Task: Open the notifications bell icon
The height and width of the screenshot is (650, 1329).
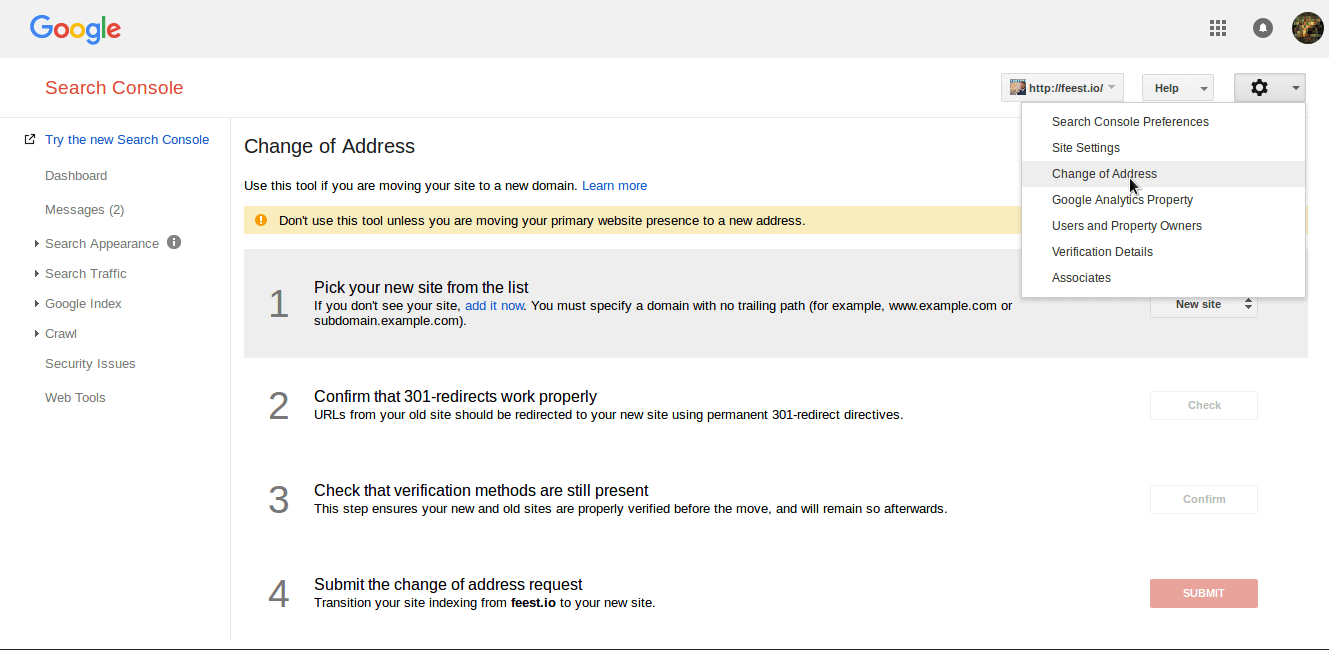Action: click(1263, 28)
